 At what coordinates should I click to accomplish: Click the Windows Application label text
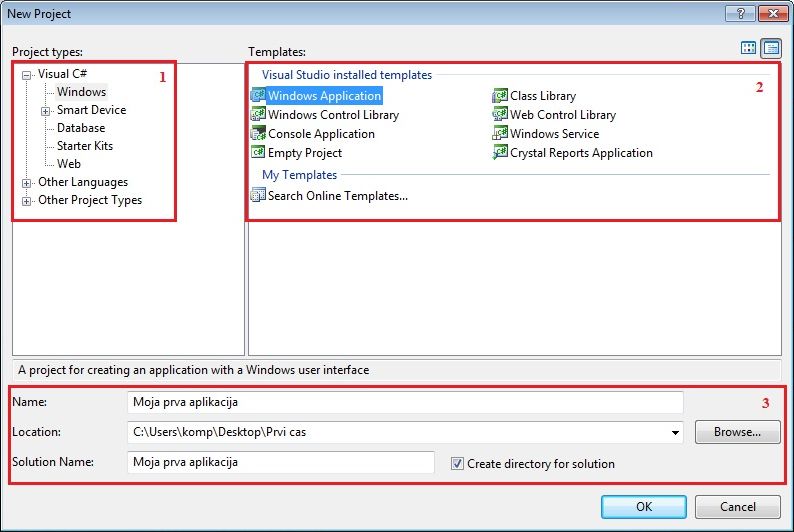324,96
